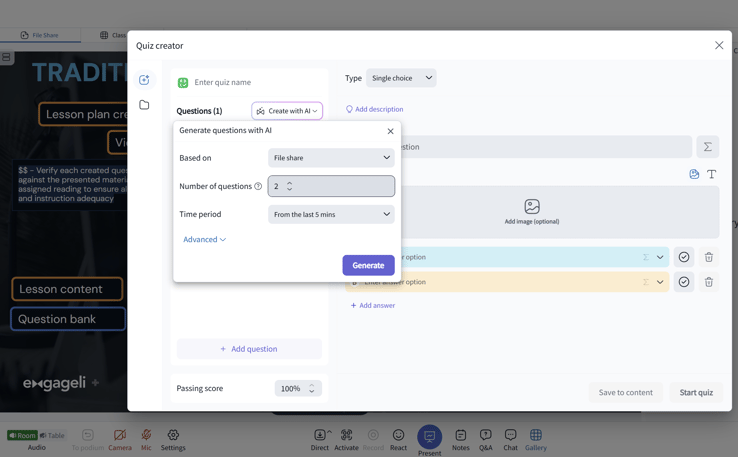Click the green quiz avatar icon
The width and height of the screenshot is (738, 457).
coord(183,83)
